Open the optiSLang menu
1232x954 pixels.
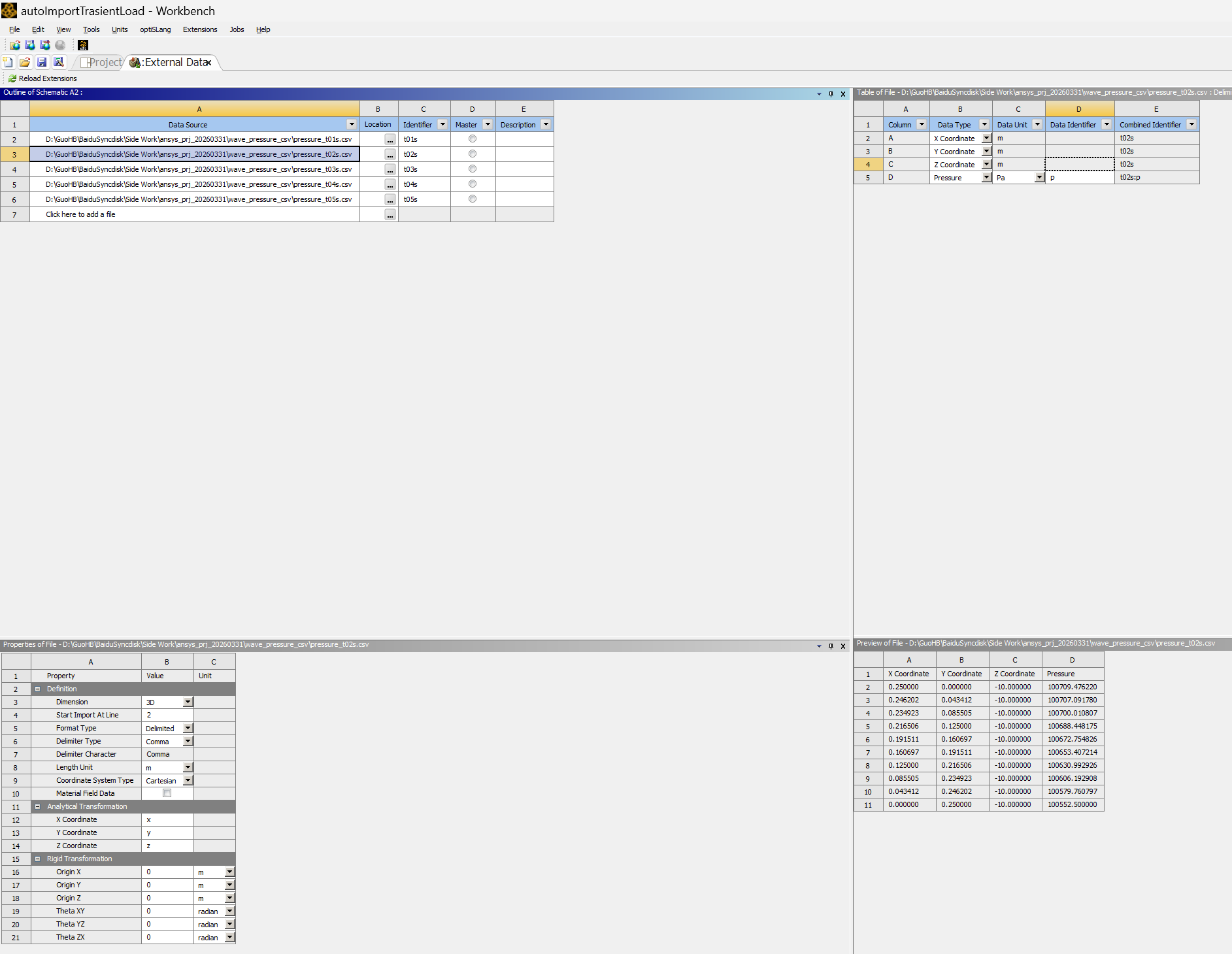(x=155, y=29)
